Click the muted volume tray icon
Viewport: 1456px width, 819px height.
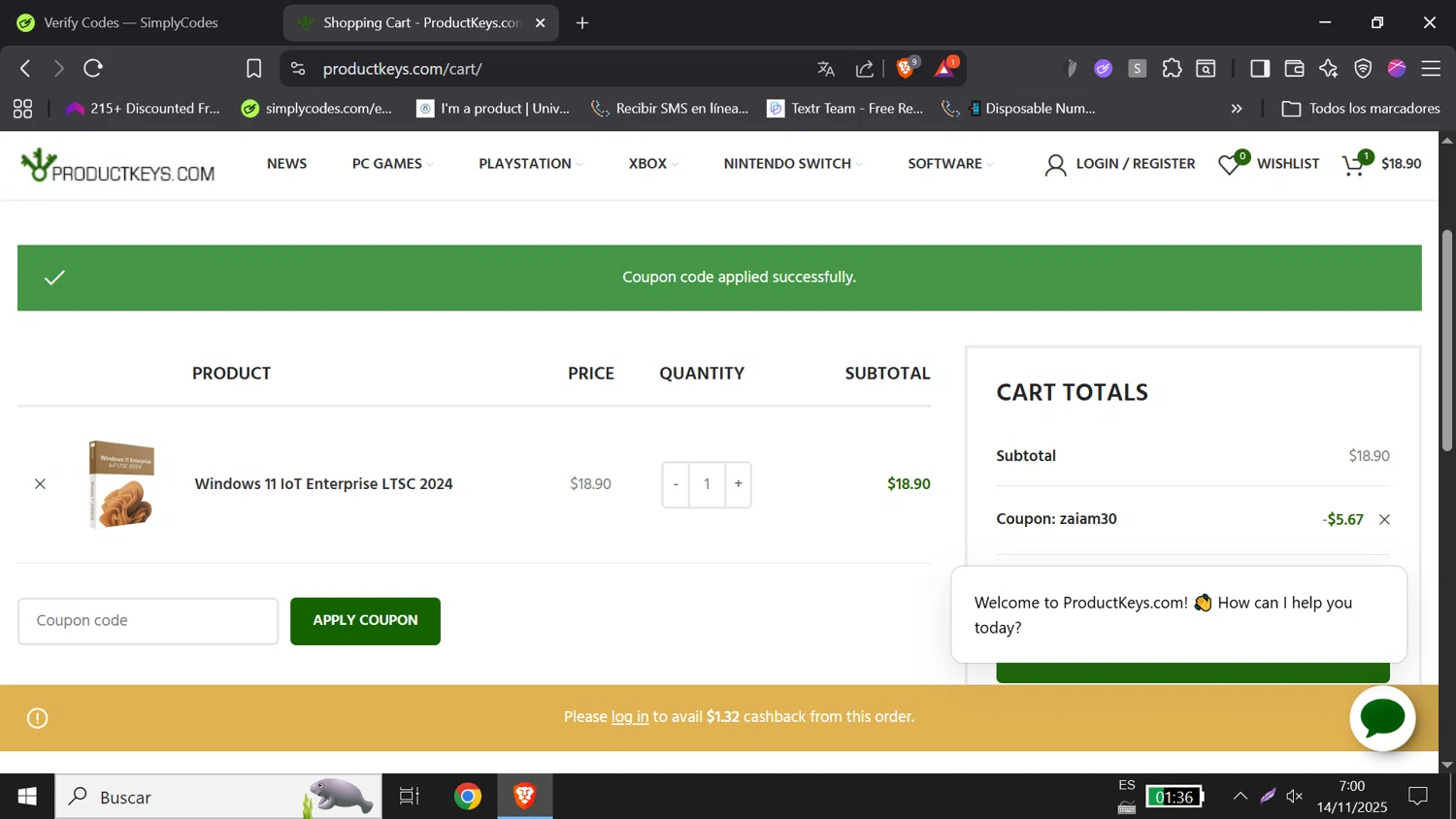[x=1295, y=797]
